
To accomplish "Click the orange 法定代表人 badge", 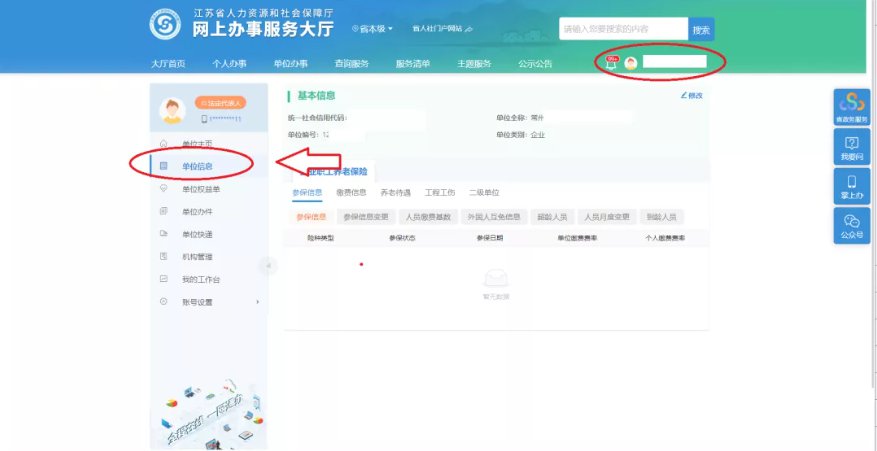I will pos(220,103).
